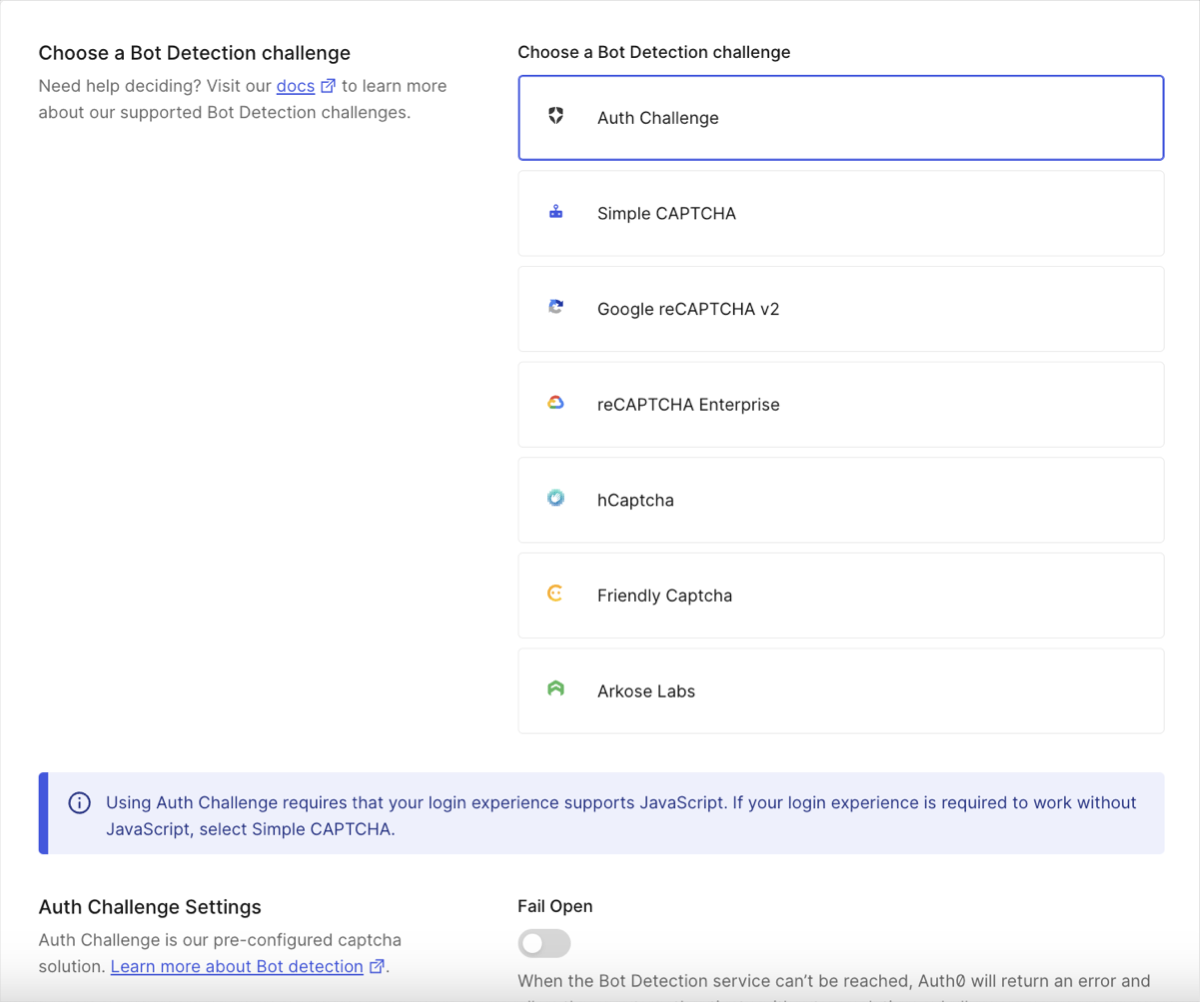The height and width of the screenshot is (1002, 1200).
Task: Select the Friendly Captcha option
Action: (x=841, y=595)
